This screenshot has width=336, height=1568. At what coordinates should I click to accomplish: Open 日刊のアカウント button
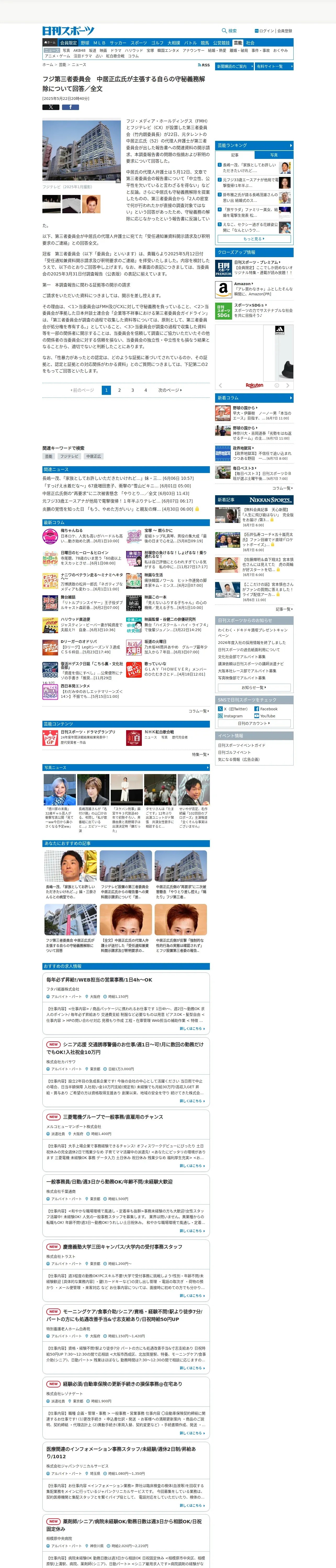pos(254,723)
